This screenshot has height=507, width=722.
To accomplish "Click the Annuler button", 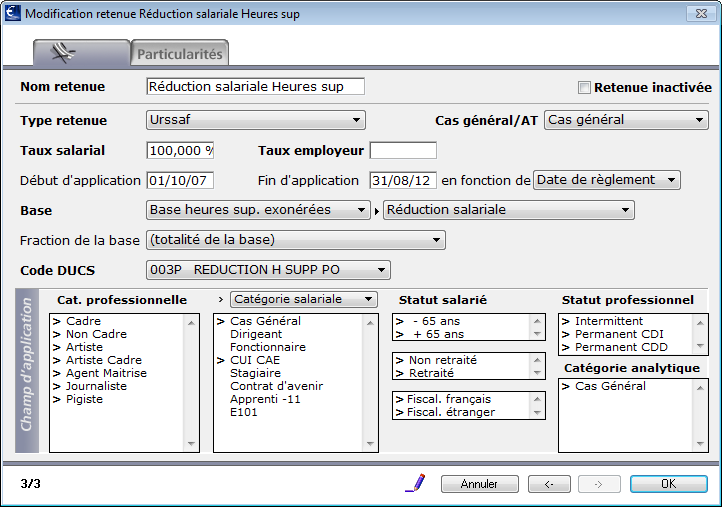I will pos(480,484).
